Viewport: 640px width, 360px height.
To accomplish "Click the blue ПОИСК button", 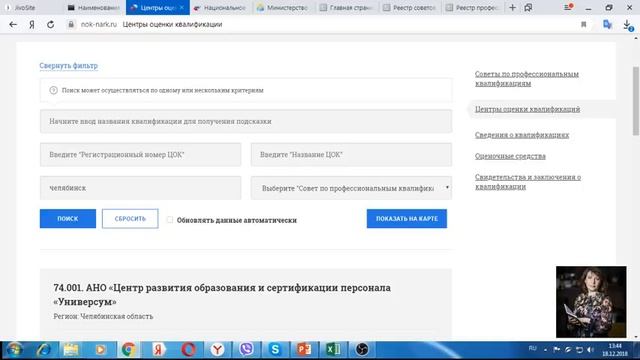I will pos(68,219).
